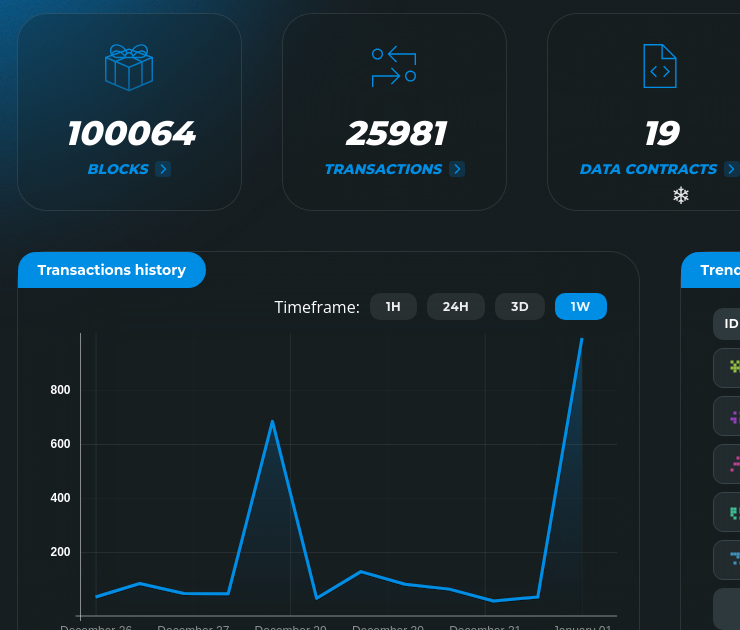Select the 1H timeframe
740x630 pixels.
tap(393, 307)
